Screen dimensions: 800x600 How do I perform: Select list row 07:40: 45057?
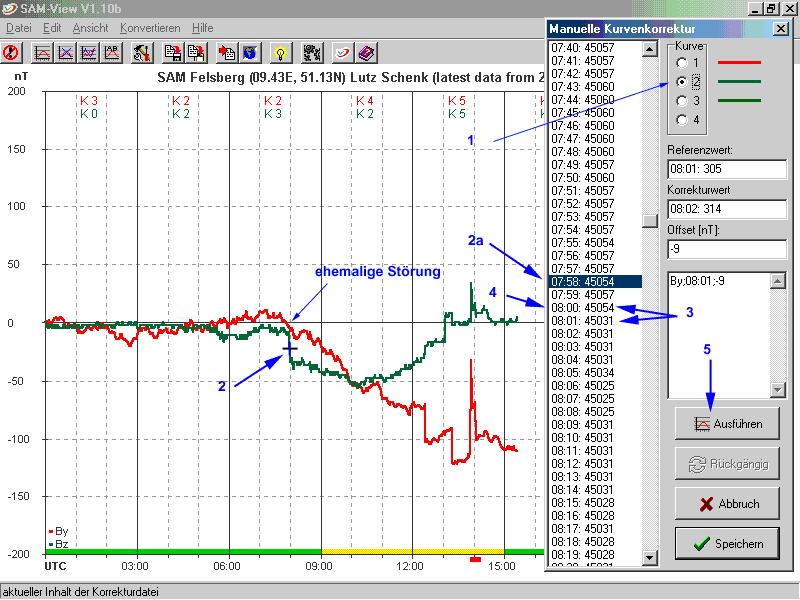[595, 47]
